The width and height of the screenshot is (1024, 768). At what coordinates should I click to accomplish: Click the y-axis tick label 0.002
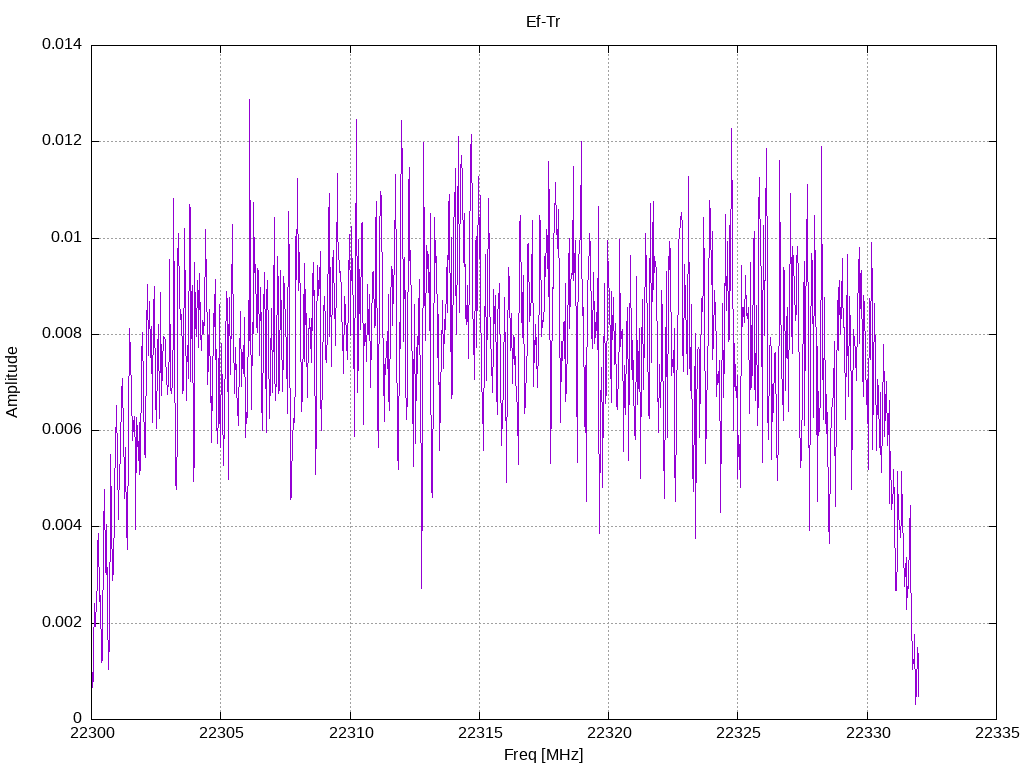(x=62, y=622)
